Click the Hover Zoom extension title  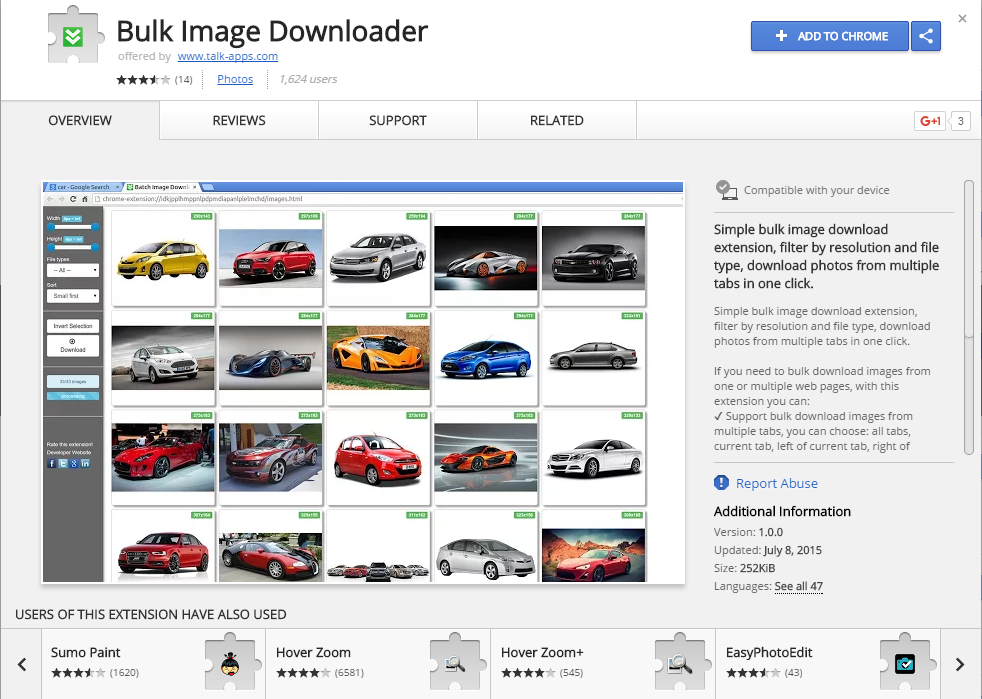[x=313, y=652]
